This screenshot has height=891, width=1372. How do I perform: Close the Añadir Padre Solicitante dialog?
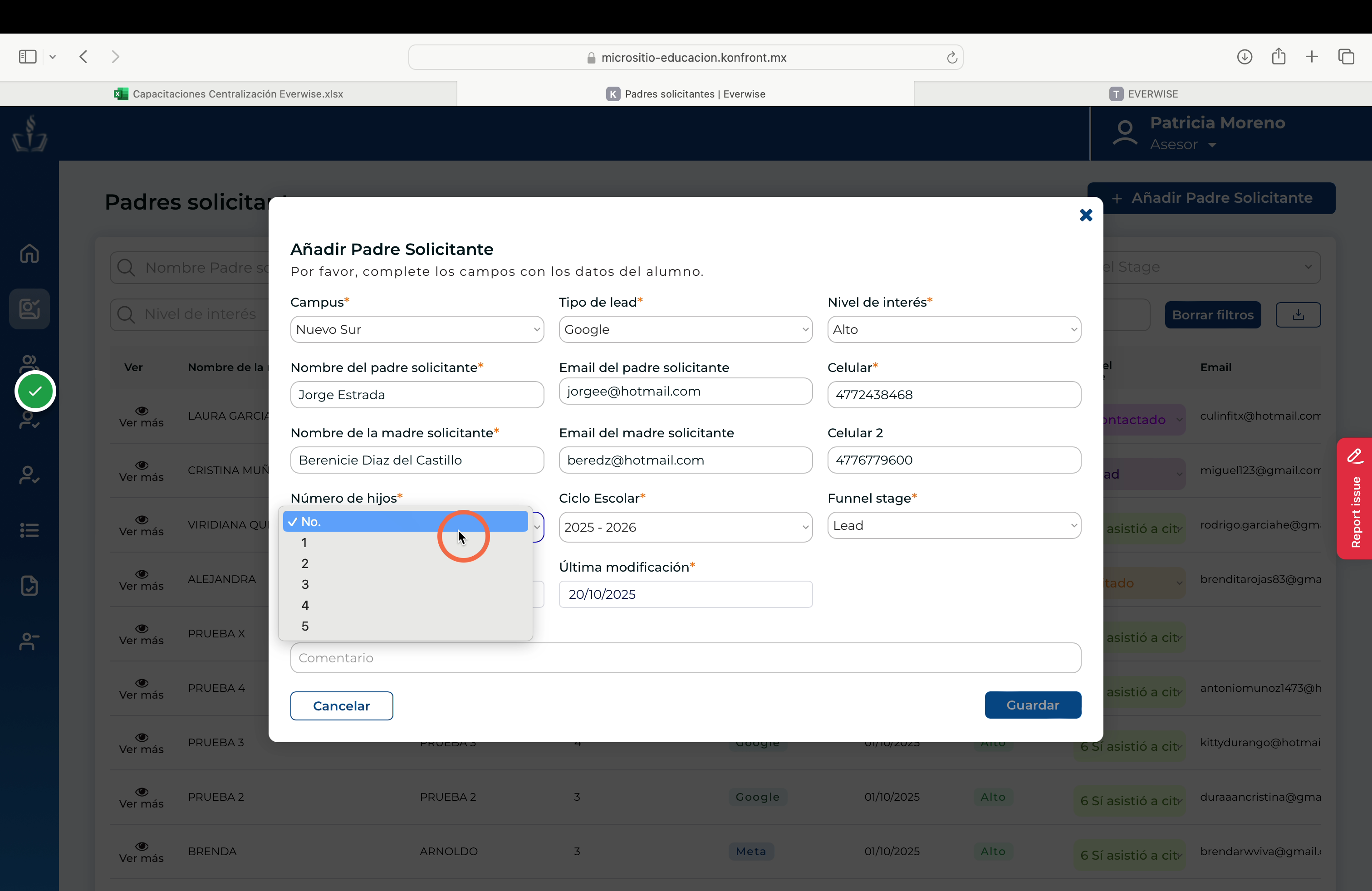[1086, 215]
